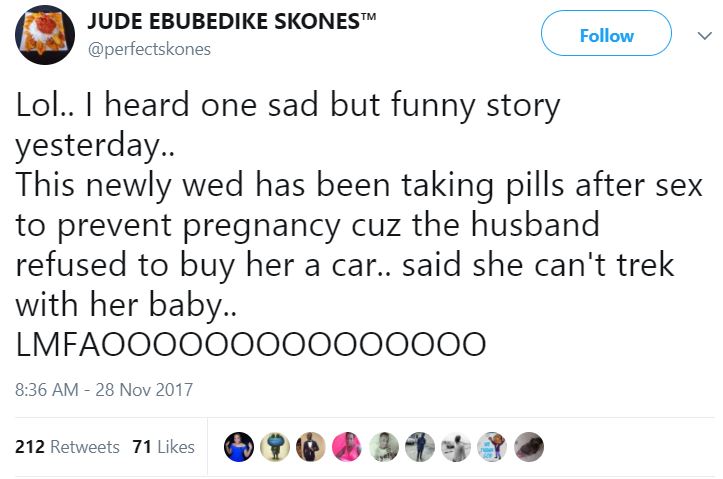Open the last dark brown liker avatar

[x=528, y=447]
